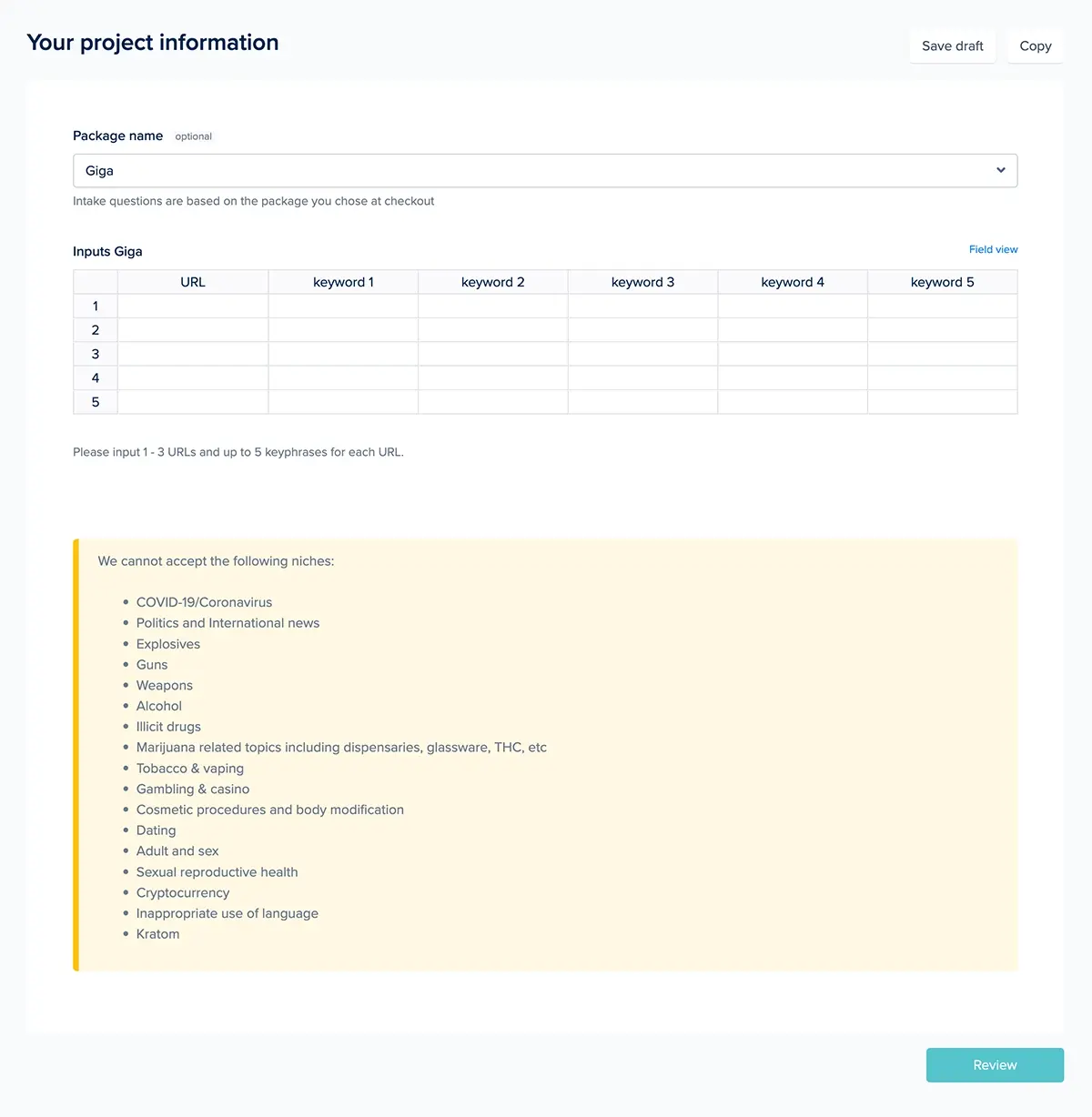
Task: Click the 'Gambling & casino' list item
Action: point(193,790)
